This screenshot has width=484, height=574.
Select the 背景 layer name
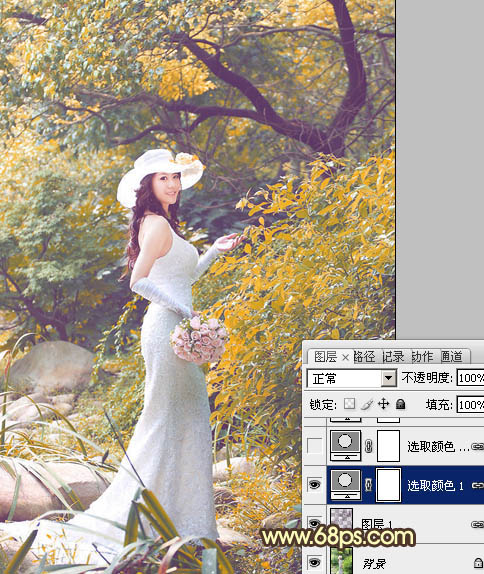click(x=374, y=563)
